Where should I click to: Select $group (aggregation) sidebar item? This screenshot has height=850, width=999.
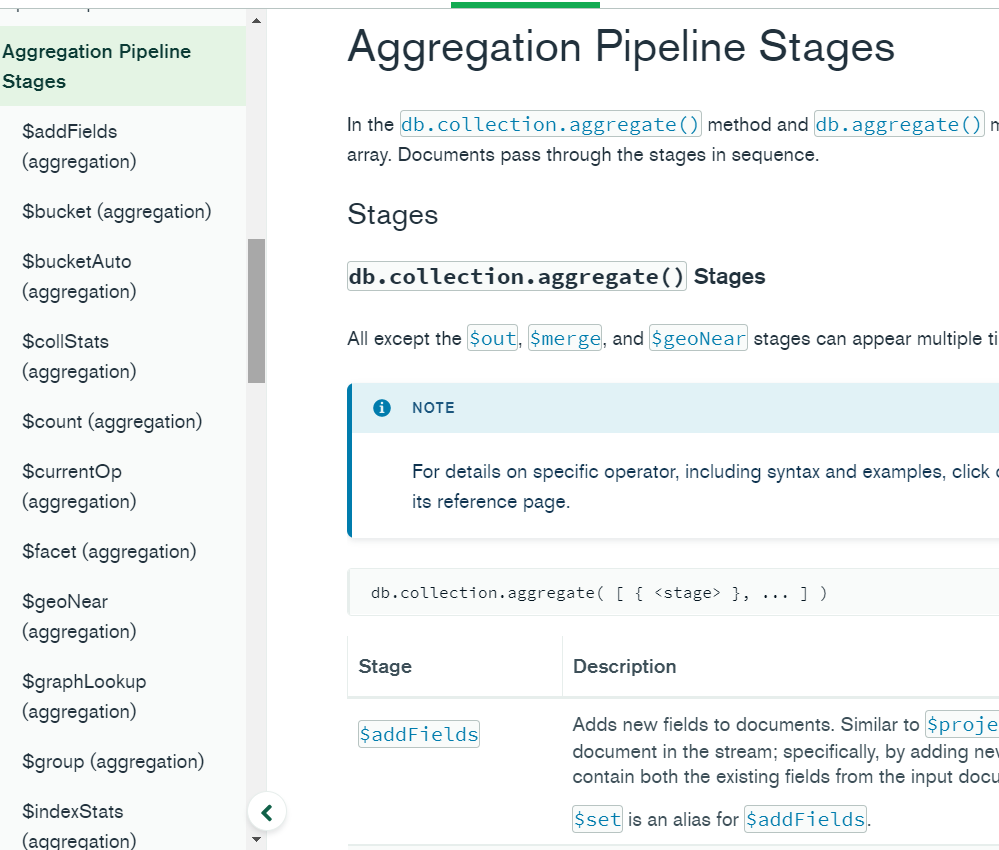113,761
